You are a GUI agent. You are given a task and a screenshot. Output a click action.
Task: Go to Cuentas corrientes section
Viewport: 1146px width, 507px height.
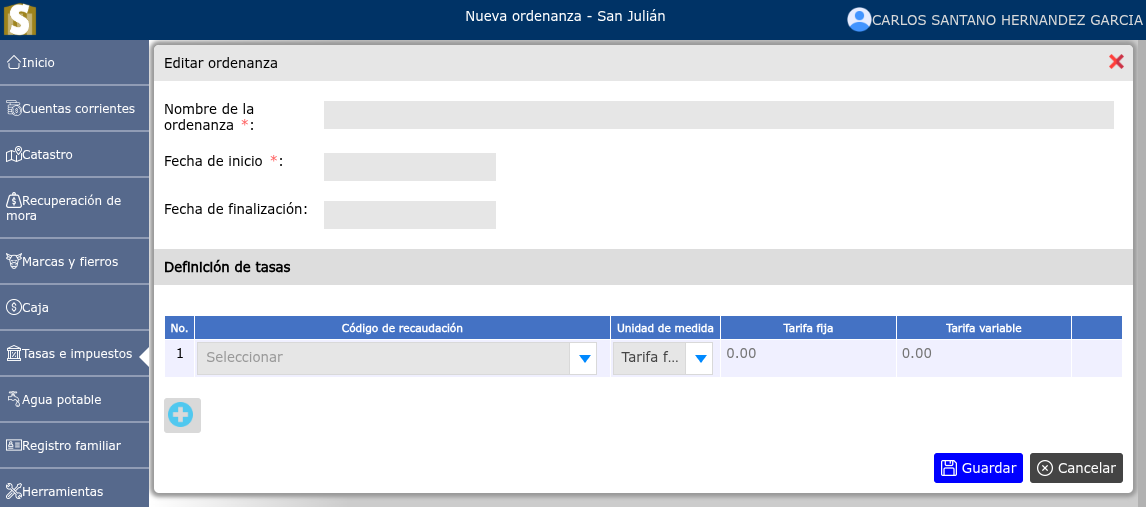pyautogui.click(x=74, y=109)
